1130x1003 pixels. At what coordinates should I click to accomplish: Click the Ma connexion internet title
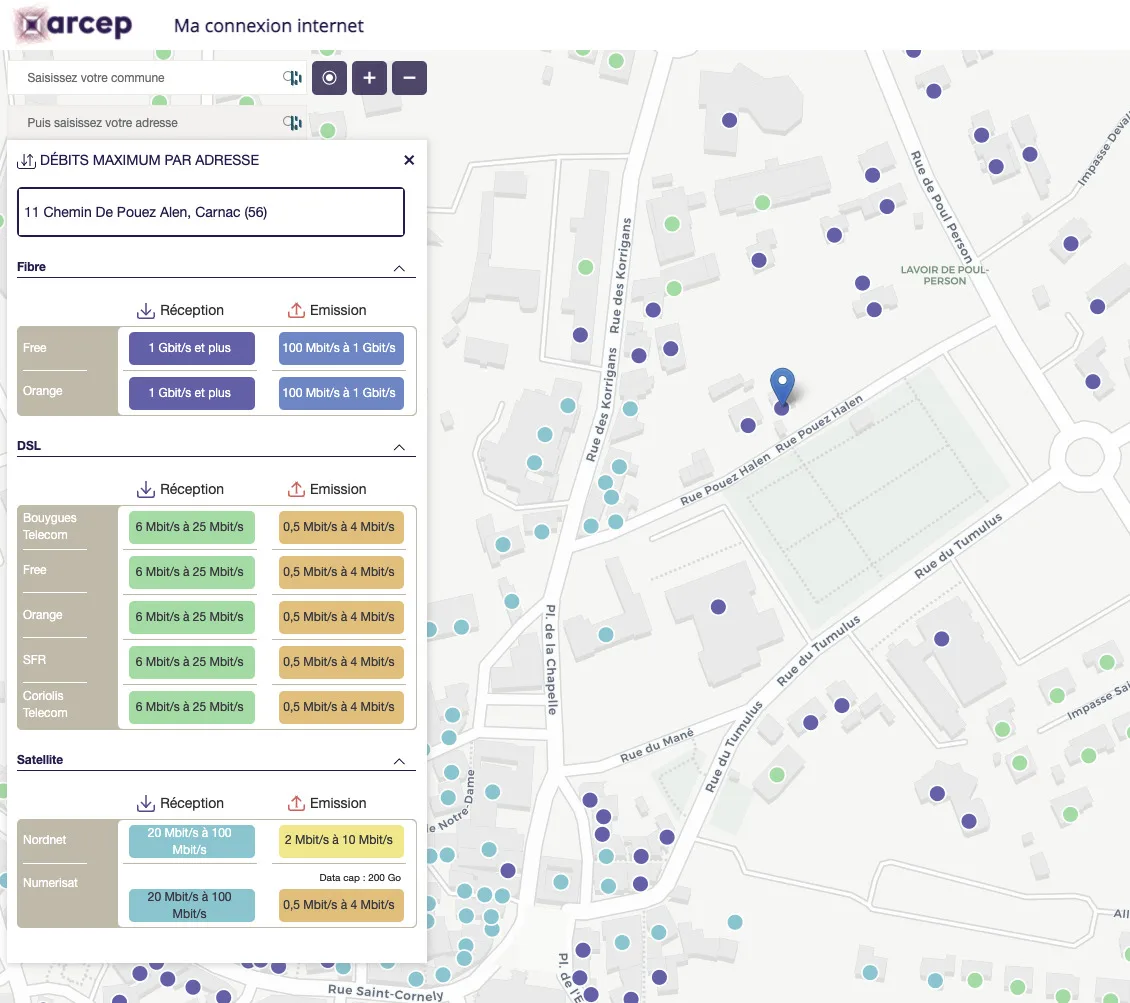tap(269, 26)
